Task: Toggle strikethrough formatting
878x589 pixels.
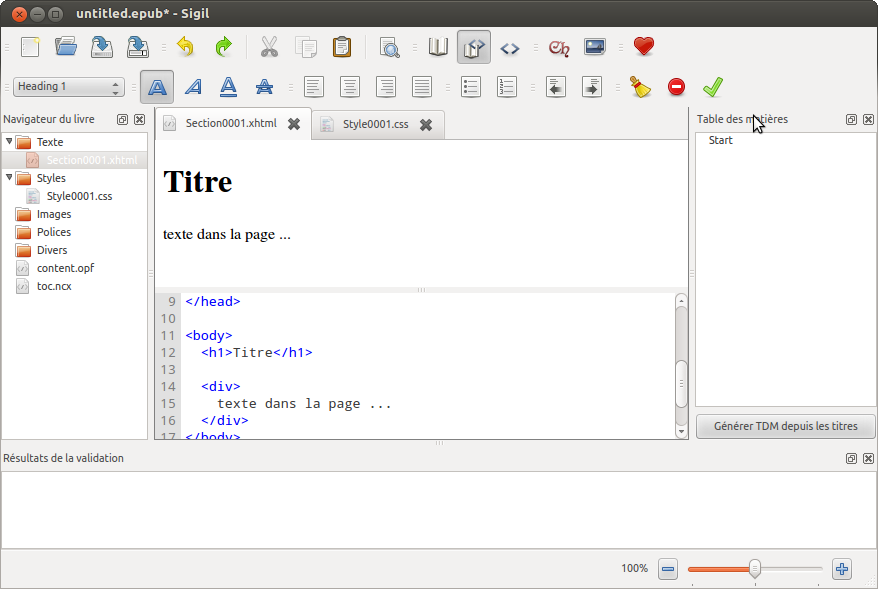Action: (x=264, y=87)
